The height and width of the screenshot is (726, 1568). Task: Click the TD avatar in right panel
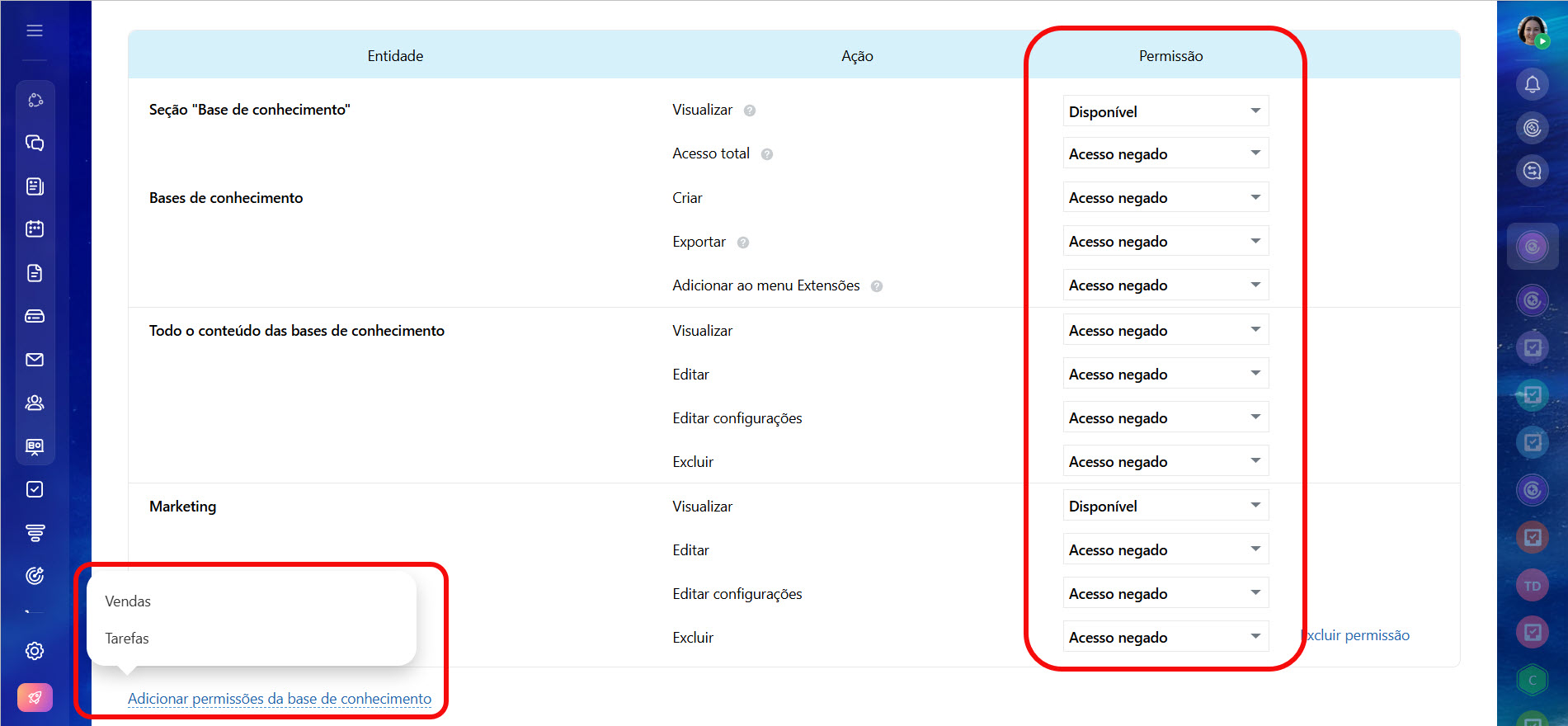(1532, 586)
